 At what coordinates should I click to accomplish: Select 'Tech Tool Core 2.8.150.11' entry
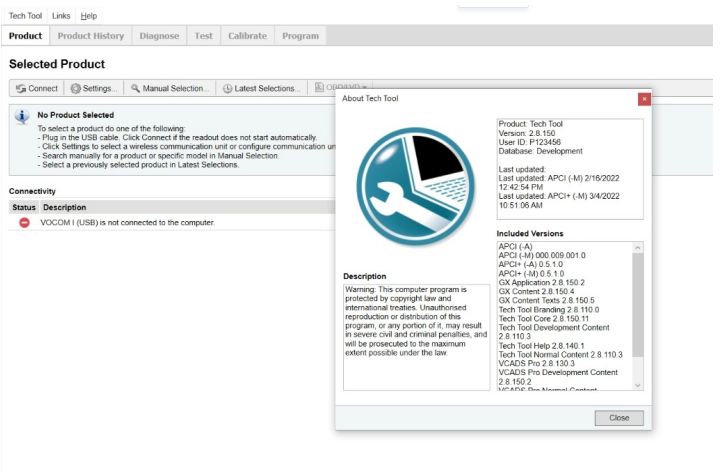(544, 319)
